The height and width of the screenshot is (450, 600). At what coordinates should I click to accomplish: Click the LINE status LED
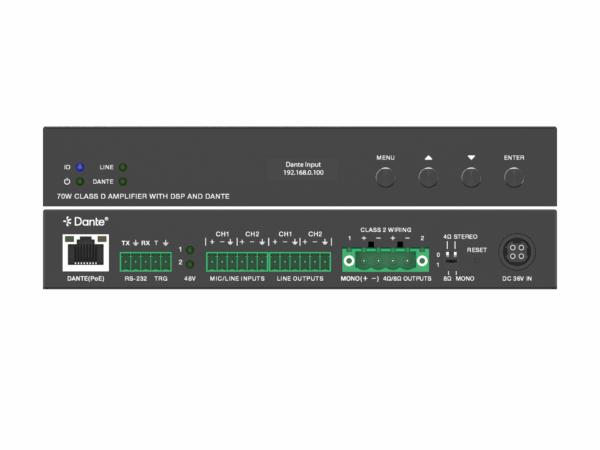123,167
